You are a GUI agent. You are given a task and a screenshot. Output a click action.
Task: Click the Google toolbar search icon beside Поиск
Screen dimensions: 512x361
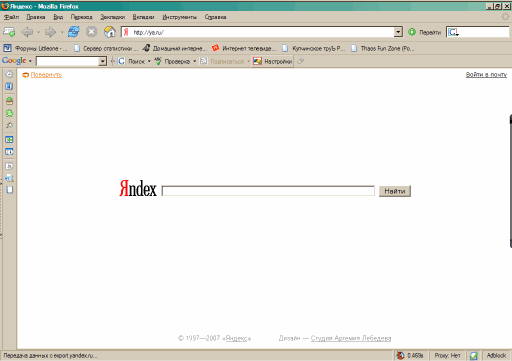121,61
